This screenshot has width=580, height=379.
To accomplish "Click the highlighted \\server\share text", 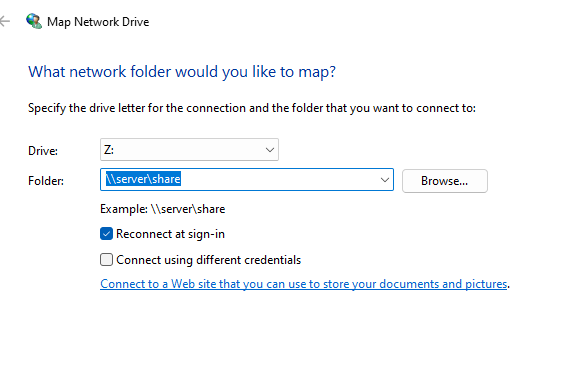I will [143, 179].
